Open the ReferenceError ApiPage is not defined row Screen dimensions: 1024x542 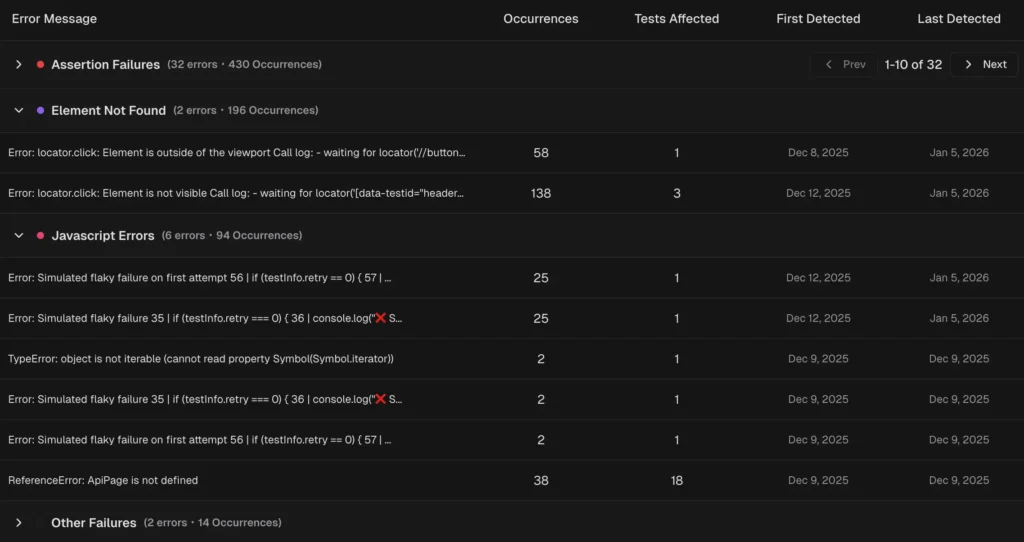point(103,481)
